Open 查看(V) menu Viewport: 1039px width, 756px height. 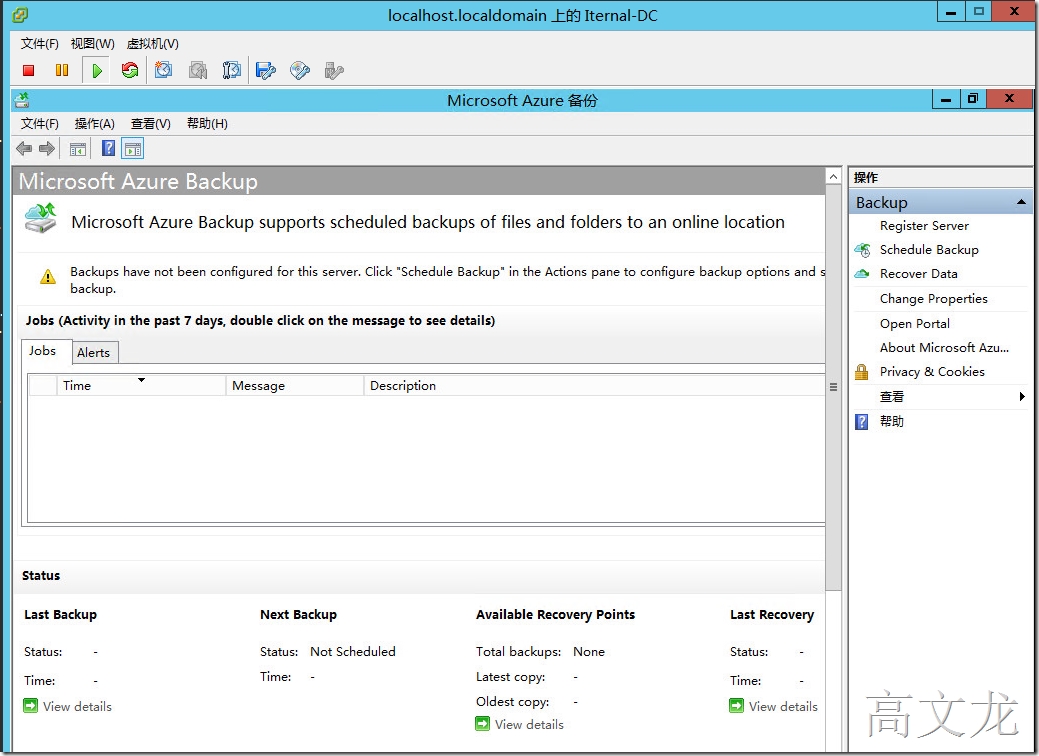pyautogui.click(x=150, y=124)
